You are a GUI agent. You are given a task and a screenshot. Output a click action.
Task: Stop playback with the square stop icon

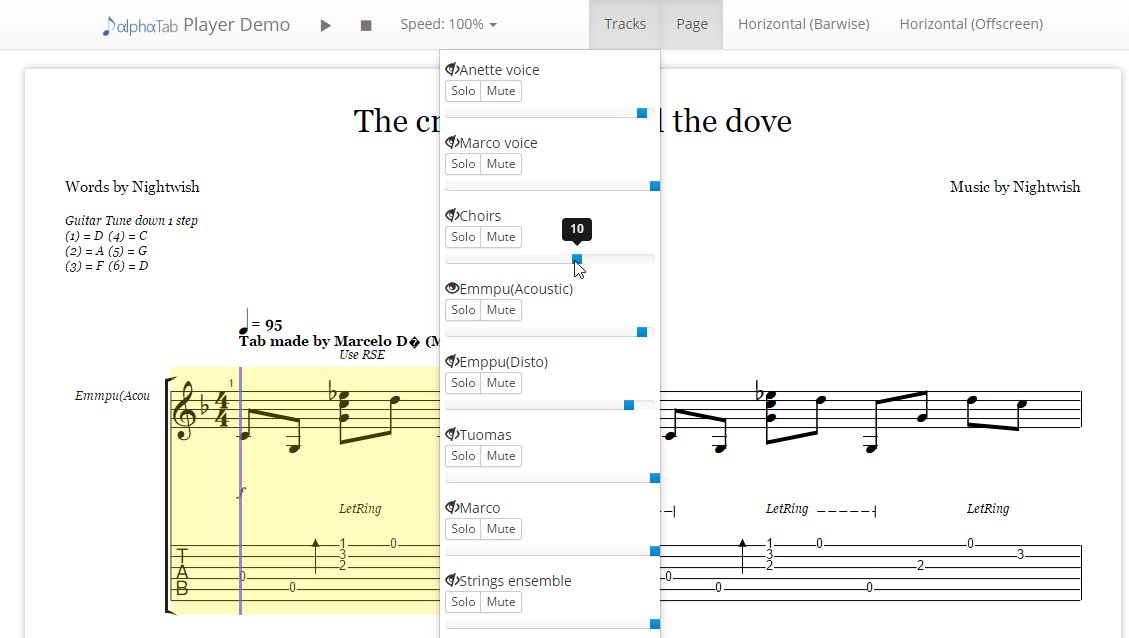(366, 25)
